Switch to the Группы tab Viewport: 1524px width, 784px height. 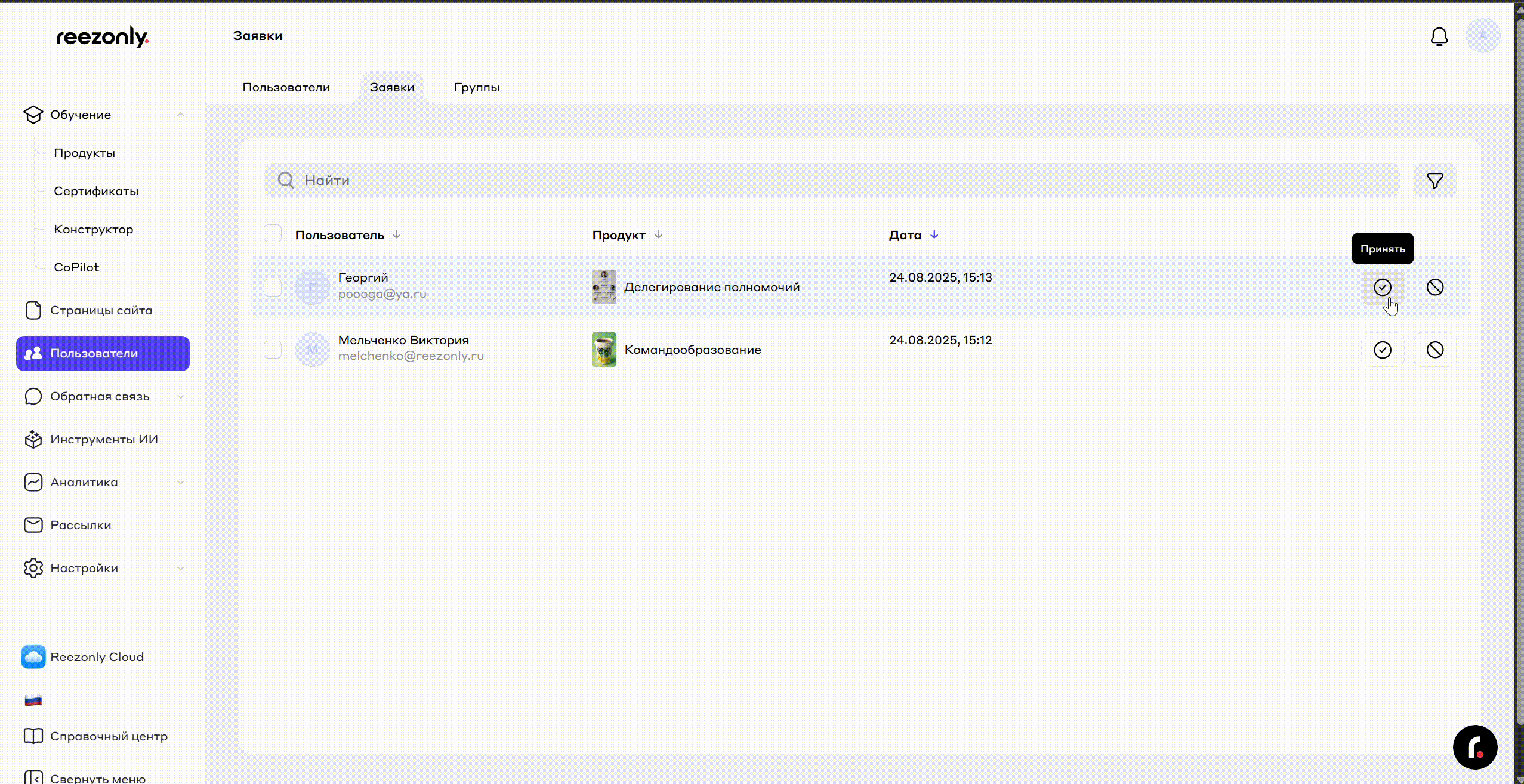pyautogui.click(x=476, y=87)
